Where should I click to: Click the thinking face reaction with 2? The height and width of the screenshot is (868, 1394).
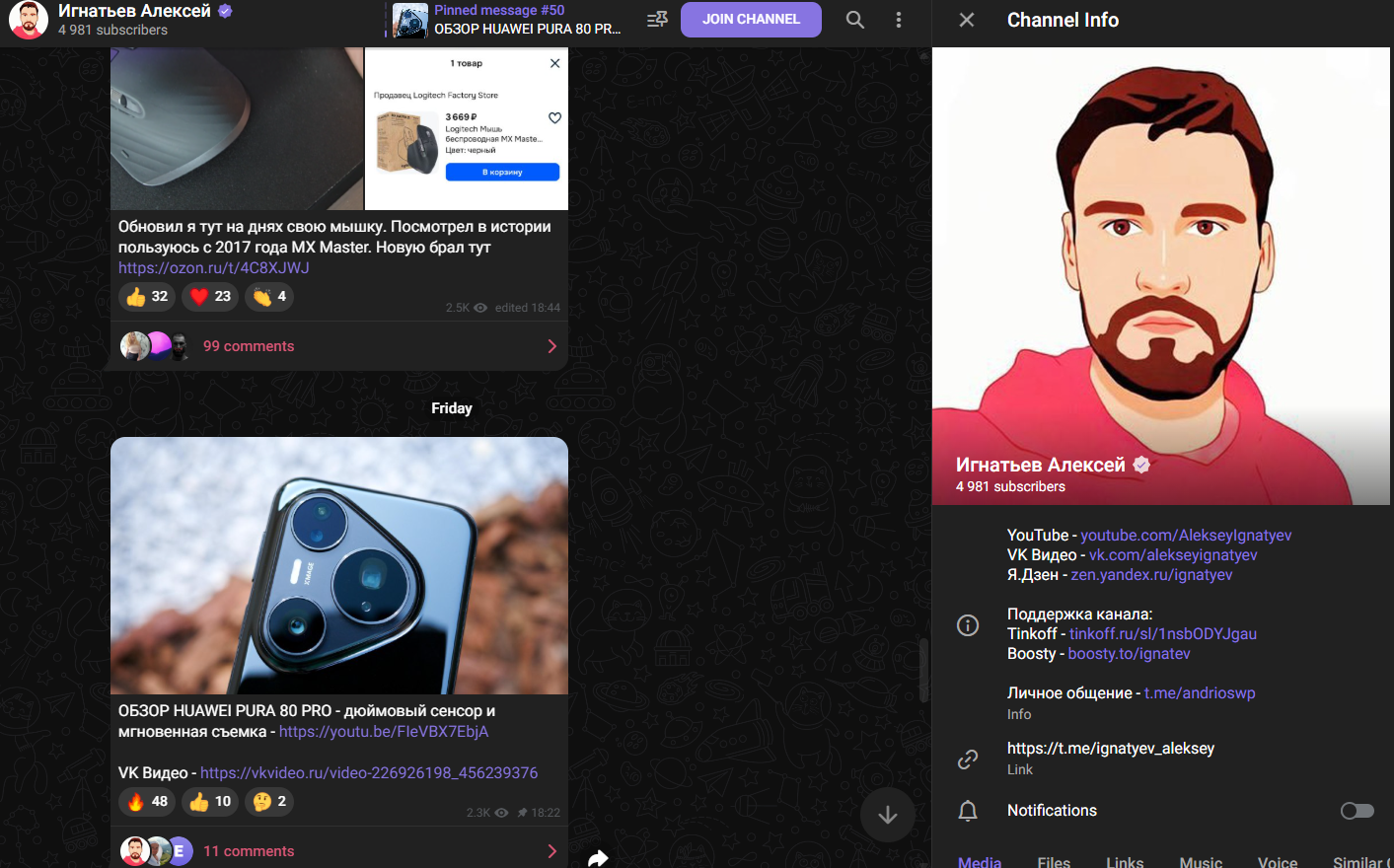269,801
